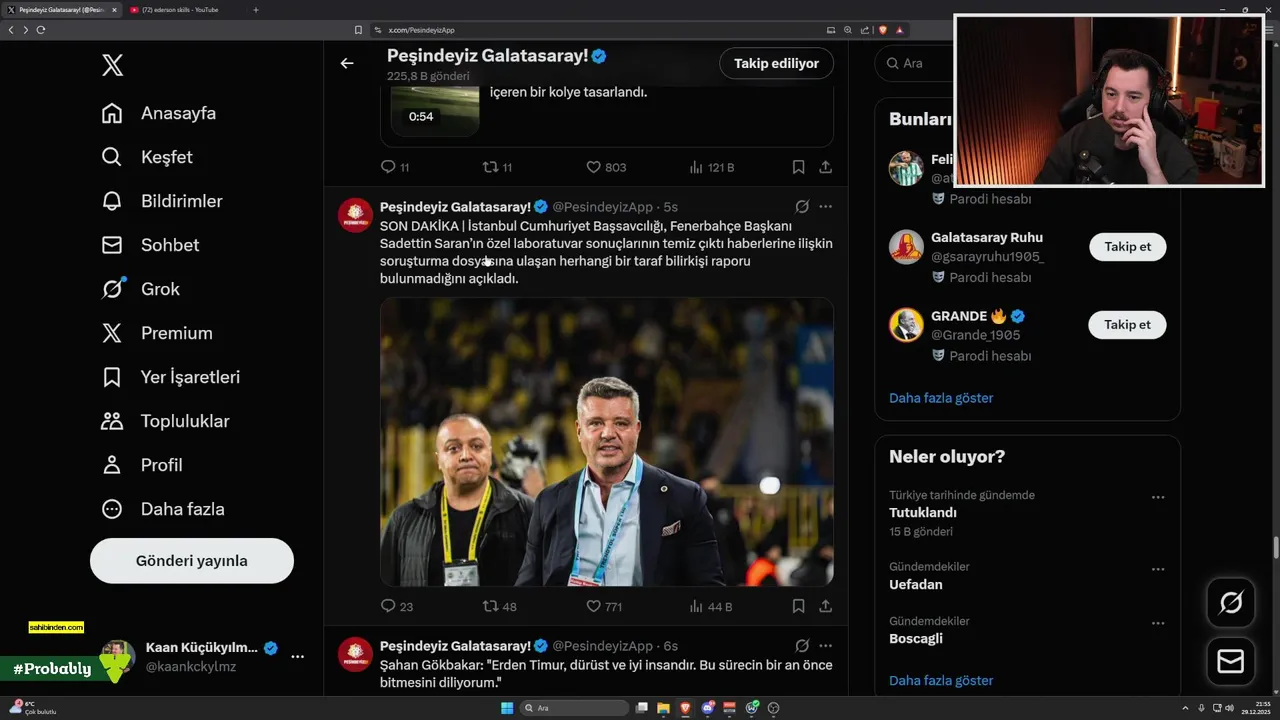Click Daha fazla göster under Neler oluyor
The width and height of the screenshot is (1280, 720).
pyautogui.click(x=941, y=681)
